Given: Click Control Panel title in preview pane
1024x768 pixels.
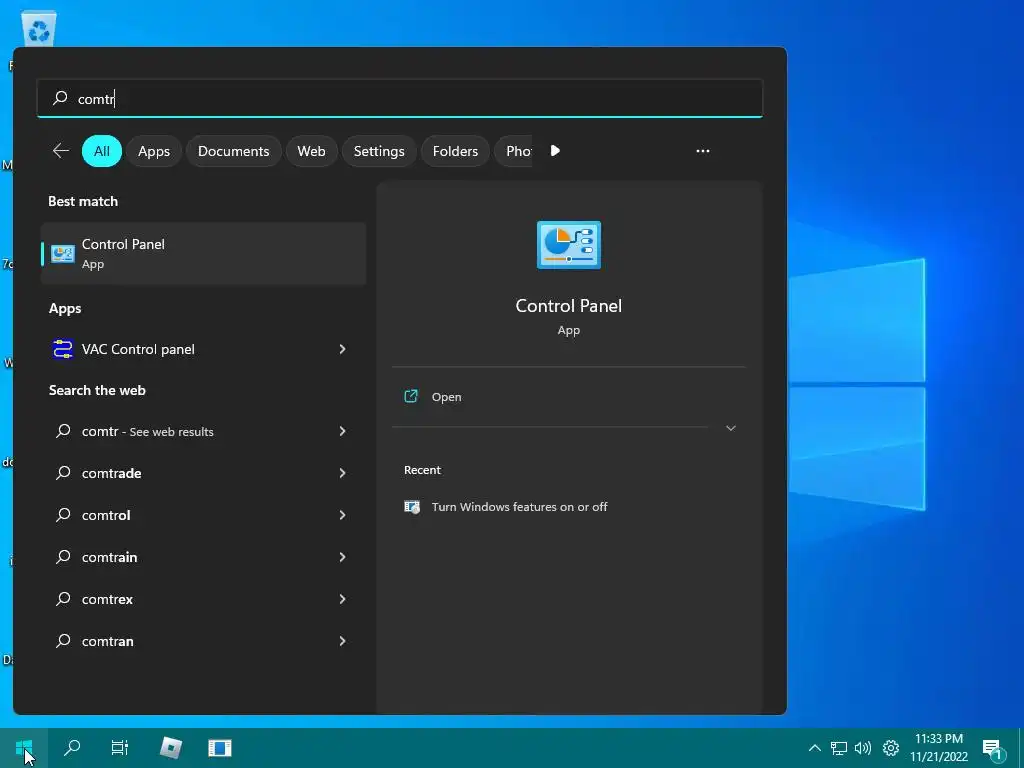Looking at the screenshot, I should [569, 306].
